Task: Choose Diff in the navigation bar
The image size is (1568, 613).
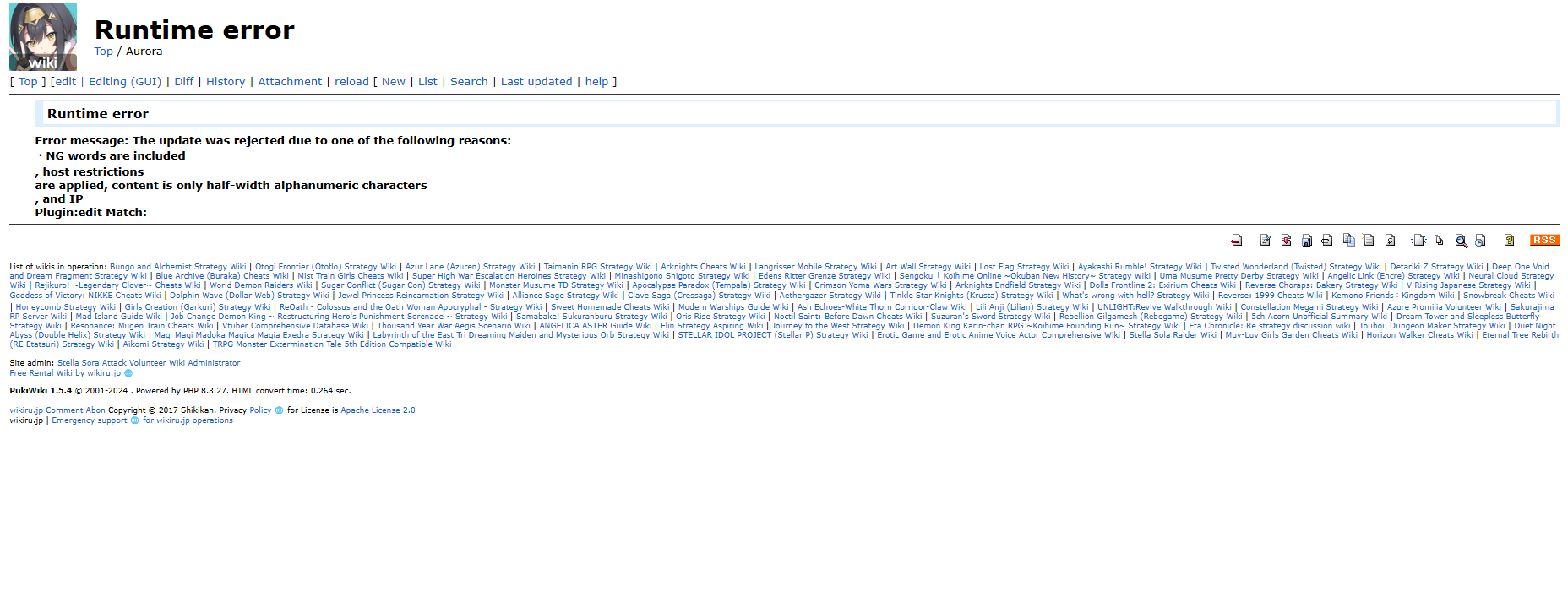Action: [184, 82]
